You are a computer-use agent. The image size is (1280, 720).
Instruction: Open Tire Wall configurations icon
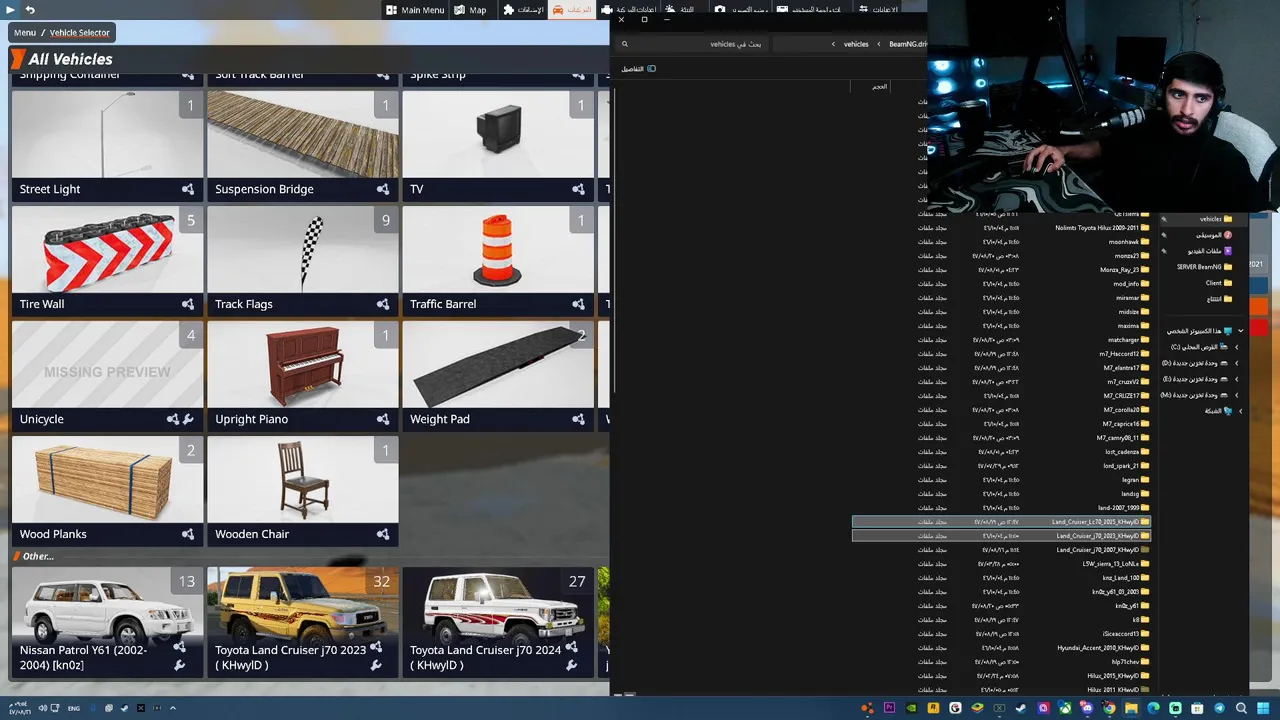187,304
